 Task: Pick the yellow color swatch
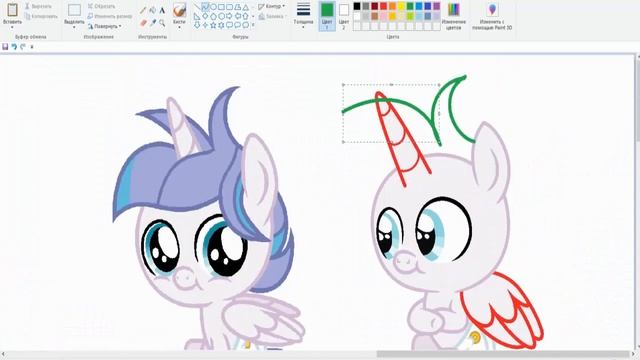tap(401, 6)
